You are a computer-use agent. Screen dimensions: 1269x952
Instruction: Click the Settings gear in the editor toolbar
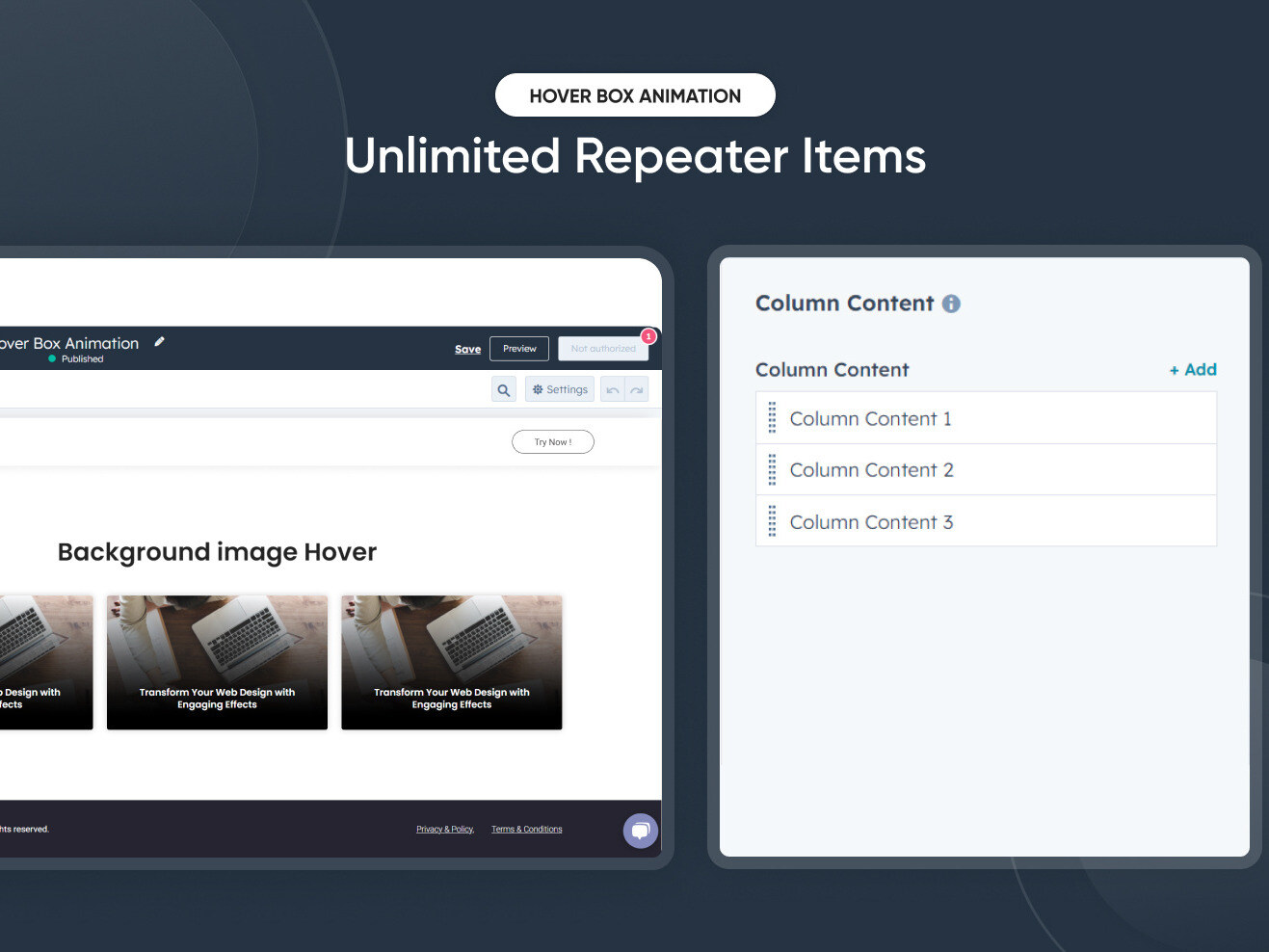pos(559,389)
